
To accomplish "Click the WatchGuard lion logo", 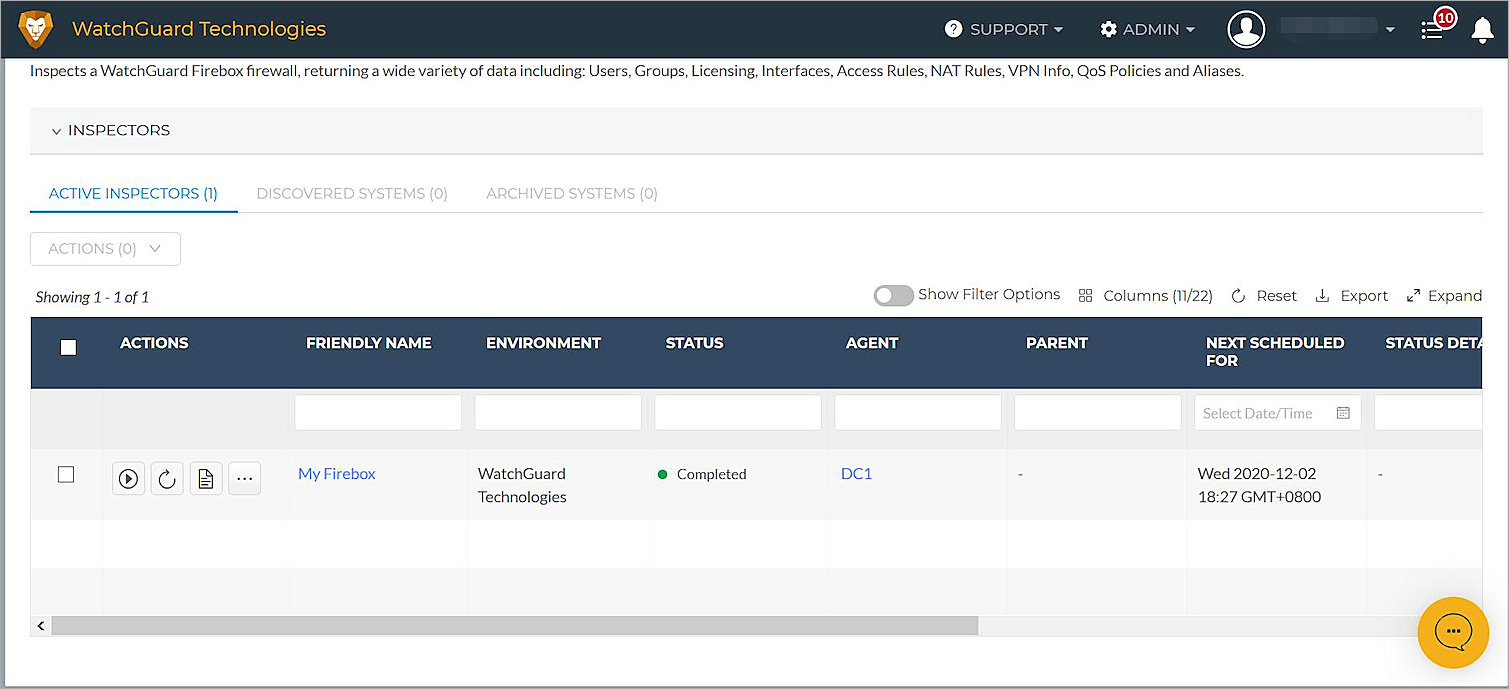I will 36,29.
